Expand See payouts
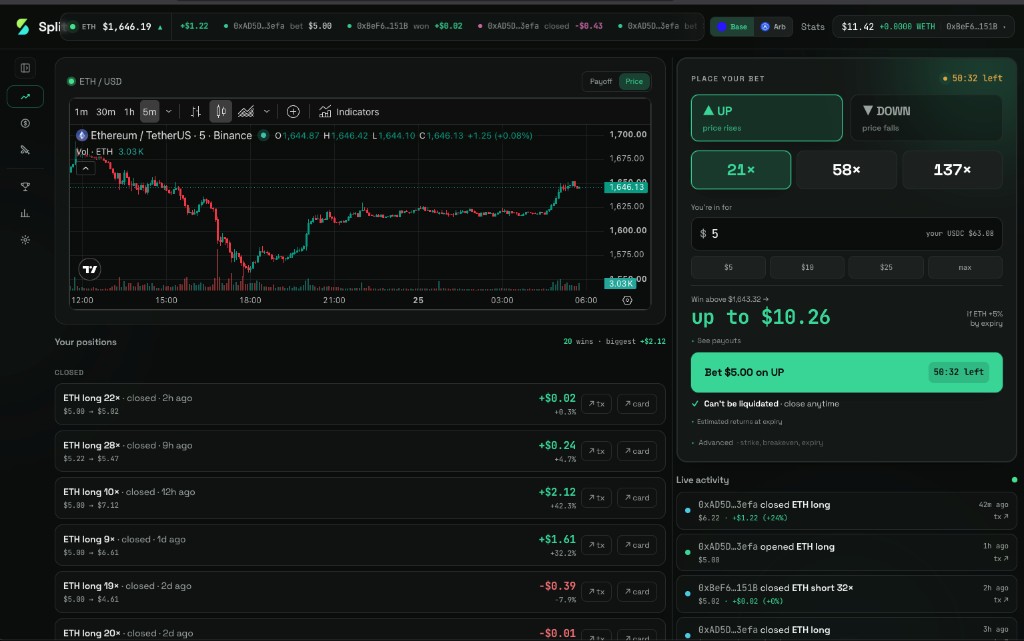 [718, 341]
